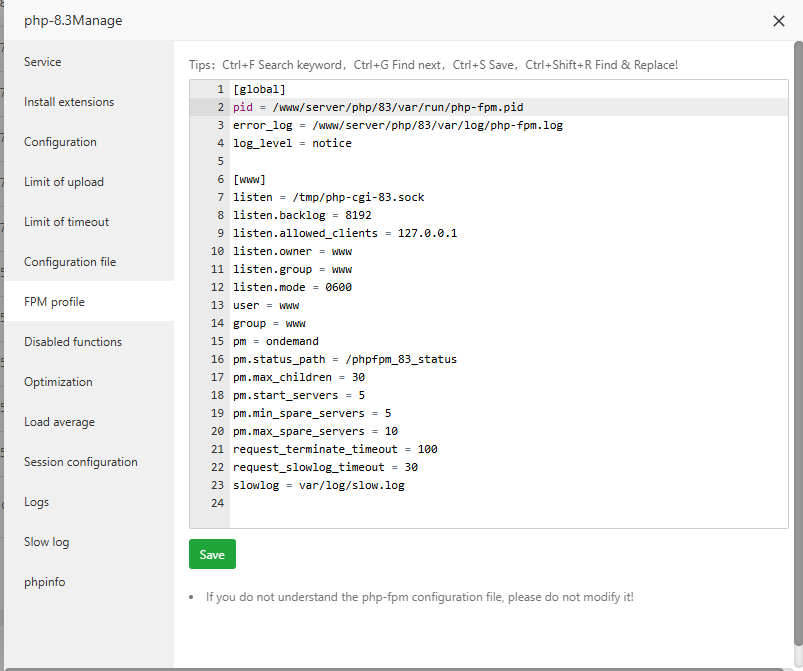Image resolution: width=803 pixels, height=671 pixels.
Task: Show the Logs tab
Action: 36,502
